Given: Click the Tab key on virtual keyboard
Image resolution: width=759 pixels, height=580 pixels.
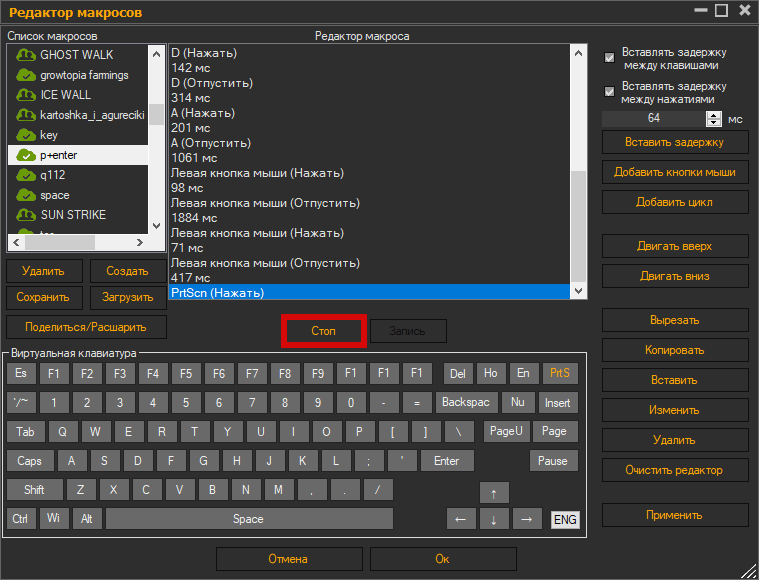Looking at the screenshot, I should tap(26, 431).
